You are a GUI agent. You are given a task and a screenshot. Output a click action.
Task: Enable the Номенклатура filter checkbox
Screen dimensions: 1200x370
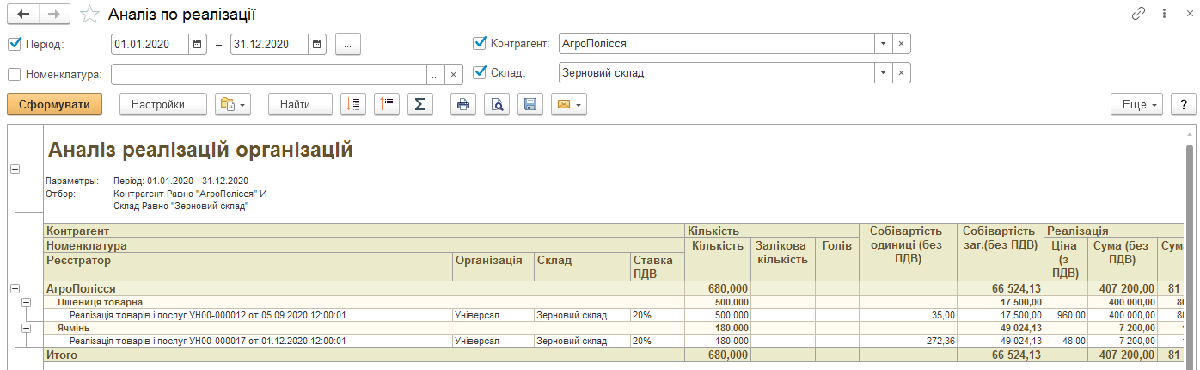click(14, 73)
